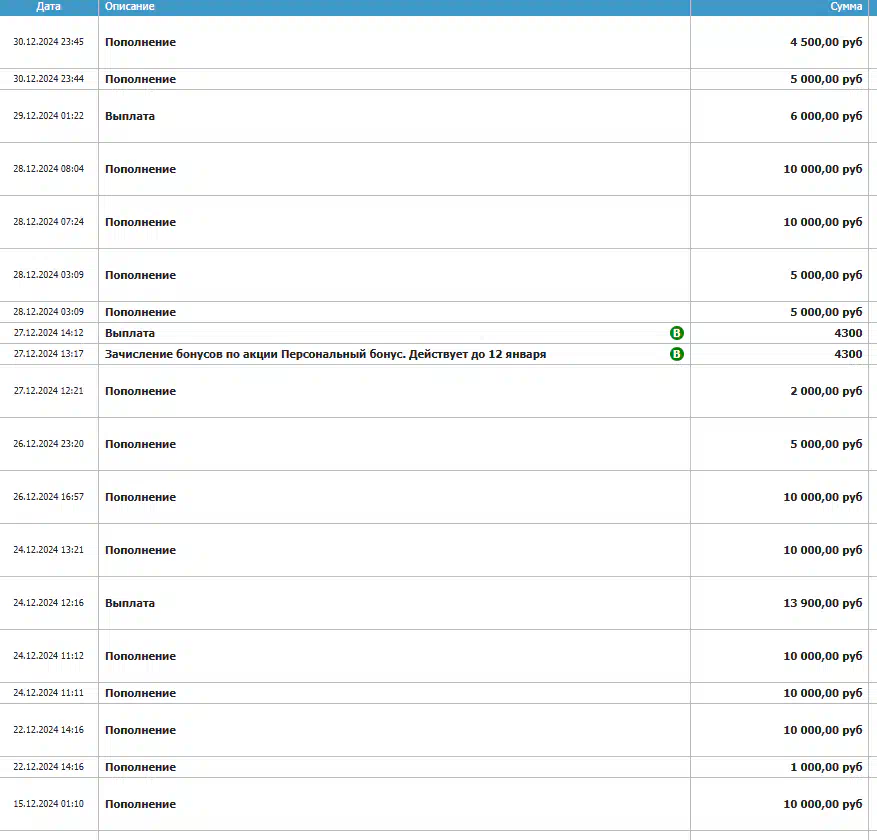
Task: Click the 10 000,00 руб amount dated 28.12.2024 08:04
Action: (x=823, y=169)
